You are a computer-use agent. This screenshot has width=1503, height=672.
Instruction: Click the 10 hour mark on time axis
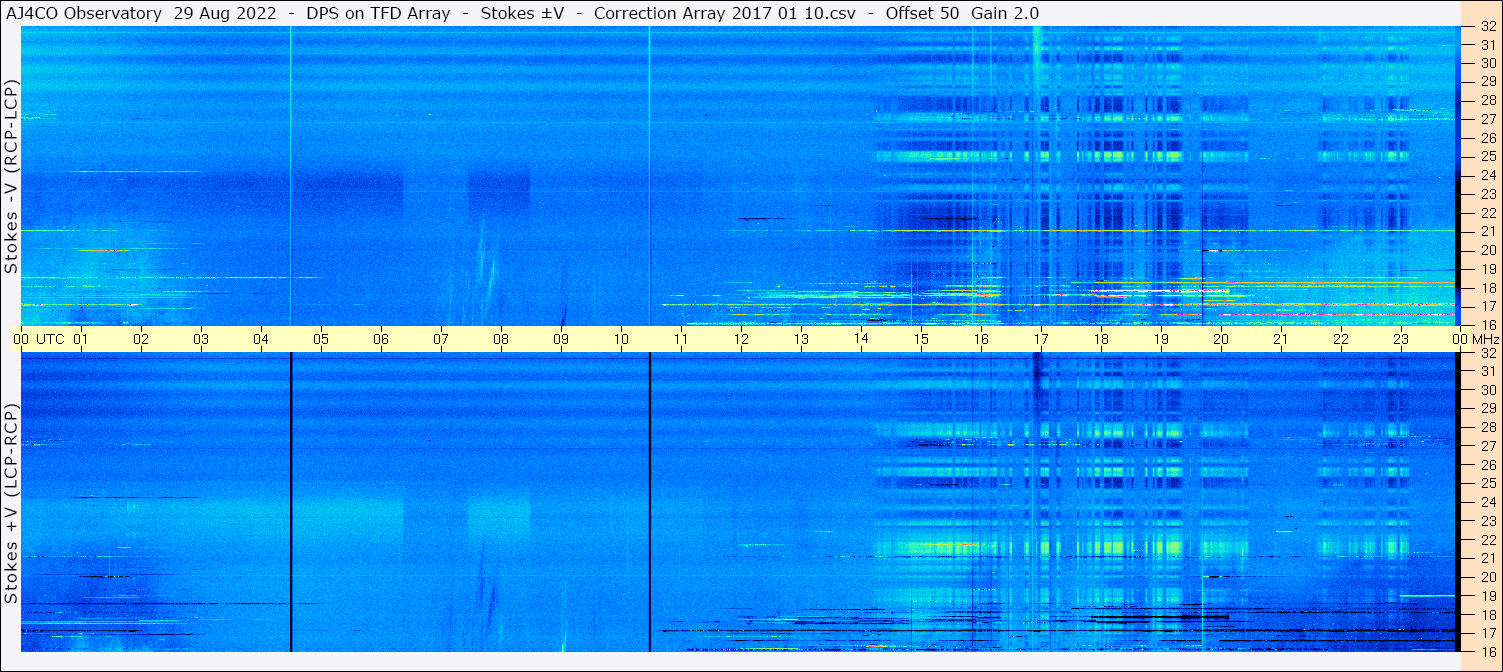[x=621, y=339]
